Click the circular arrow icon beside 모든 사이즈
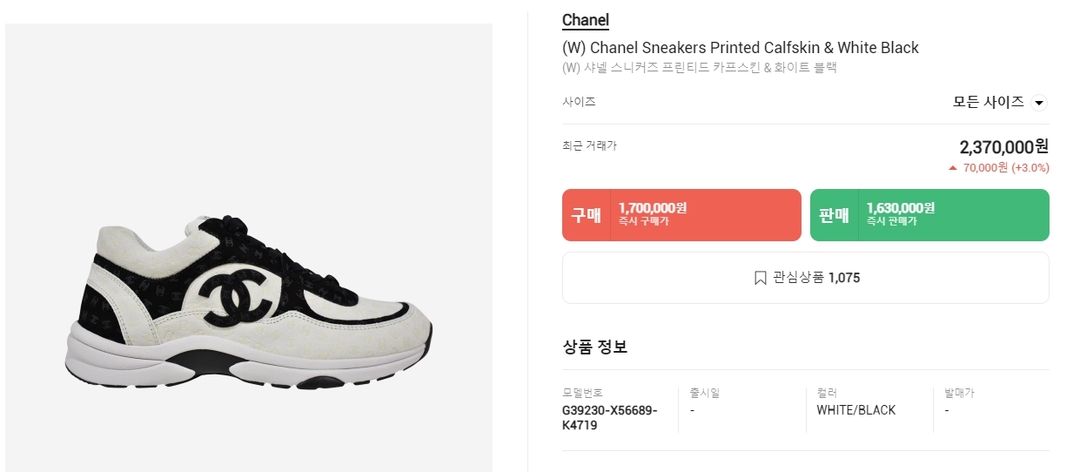This screenshot has height=472, width=1080. [1039, 103]
